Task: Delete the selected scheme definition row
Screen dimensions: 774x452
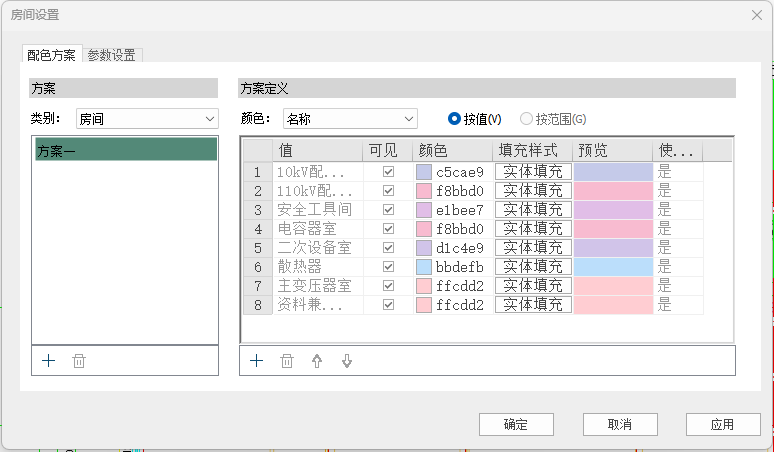Action: (287, 361)
